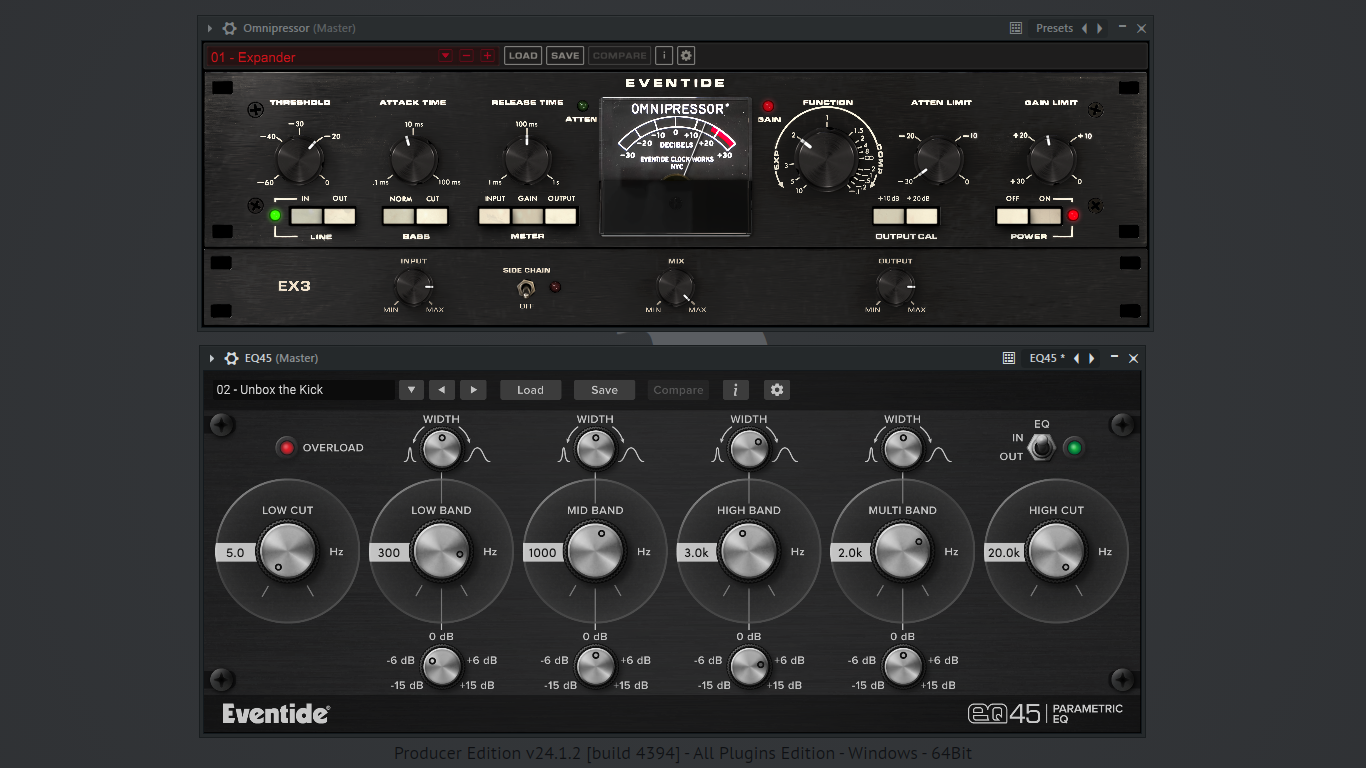
Task: Open the Omnipressor plugin options gear
Action: pyautogui.click(x=230, y=28)
